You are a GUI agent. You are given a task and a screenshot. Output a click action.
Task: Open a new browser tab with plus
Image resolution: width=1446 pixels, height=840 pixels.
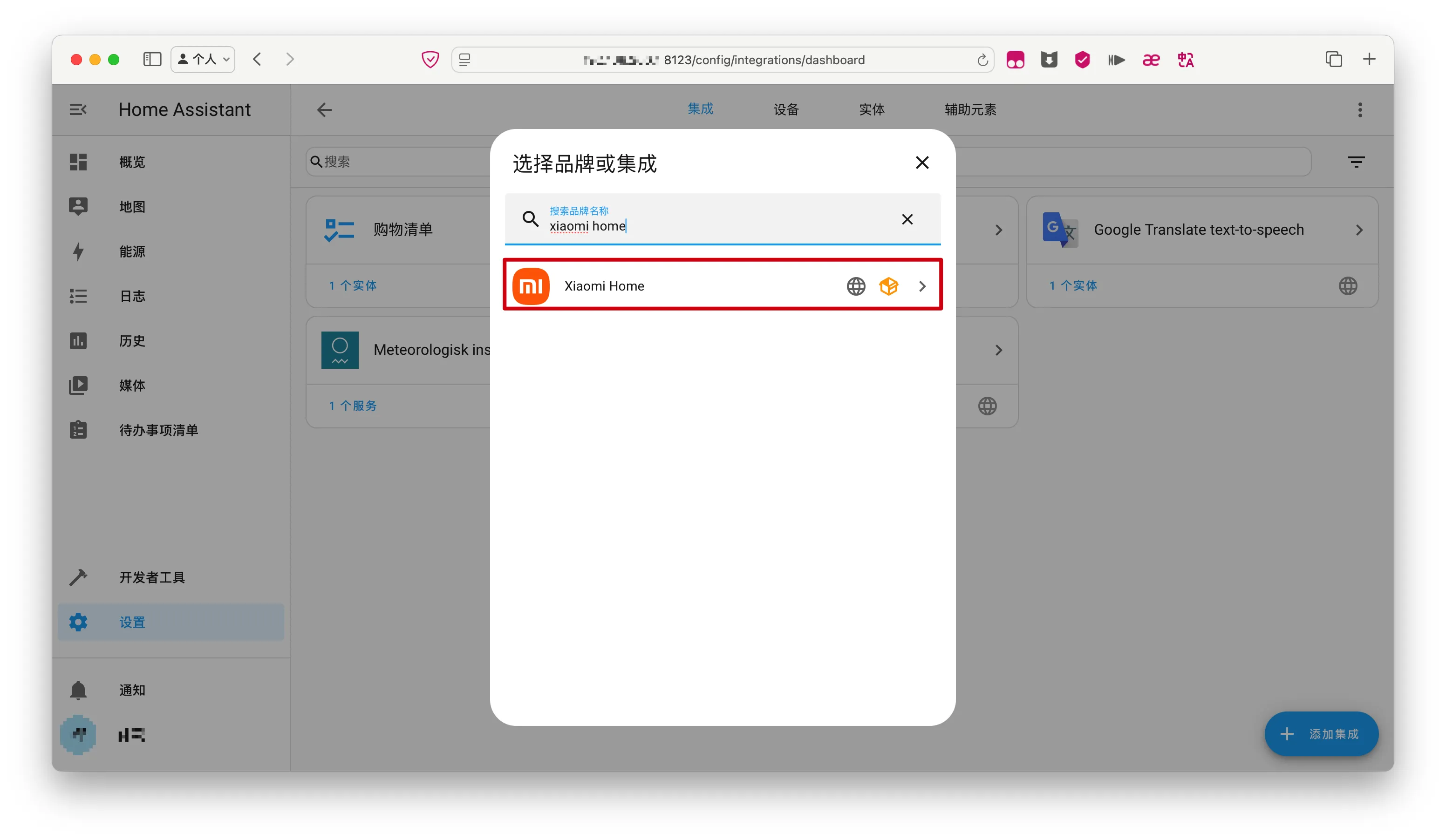[1370, 59]
